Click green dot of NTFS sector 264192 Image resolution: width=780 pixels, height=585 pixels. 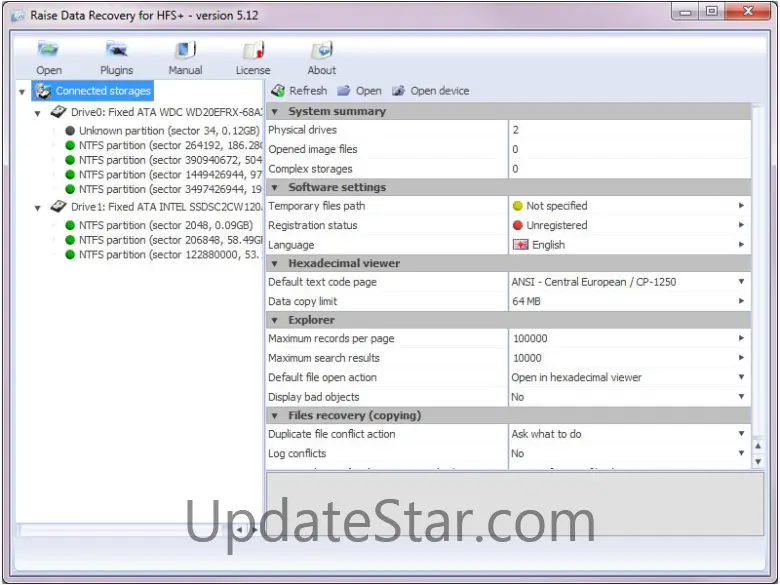[x=70, y=145]
